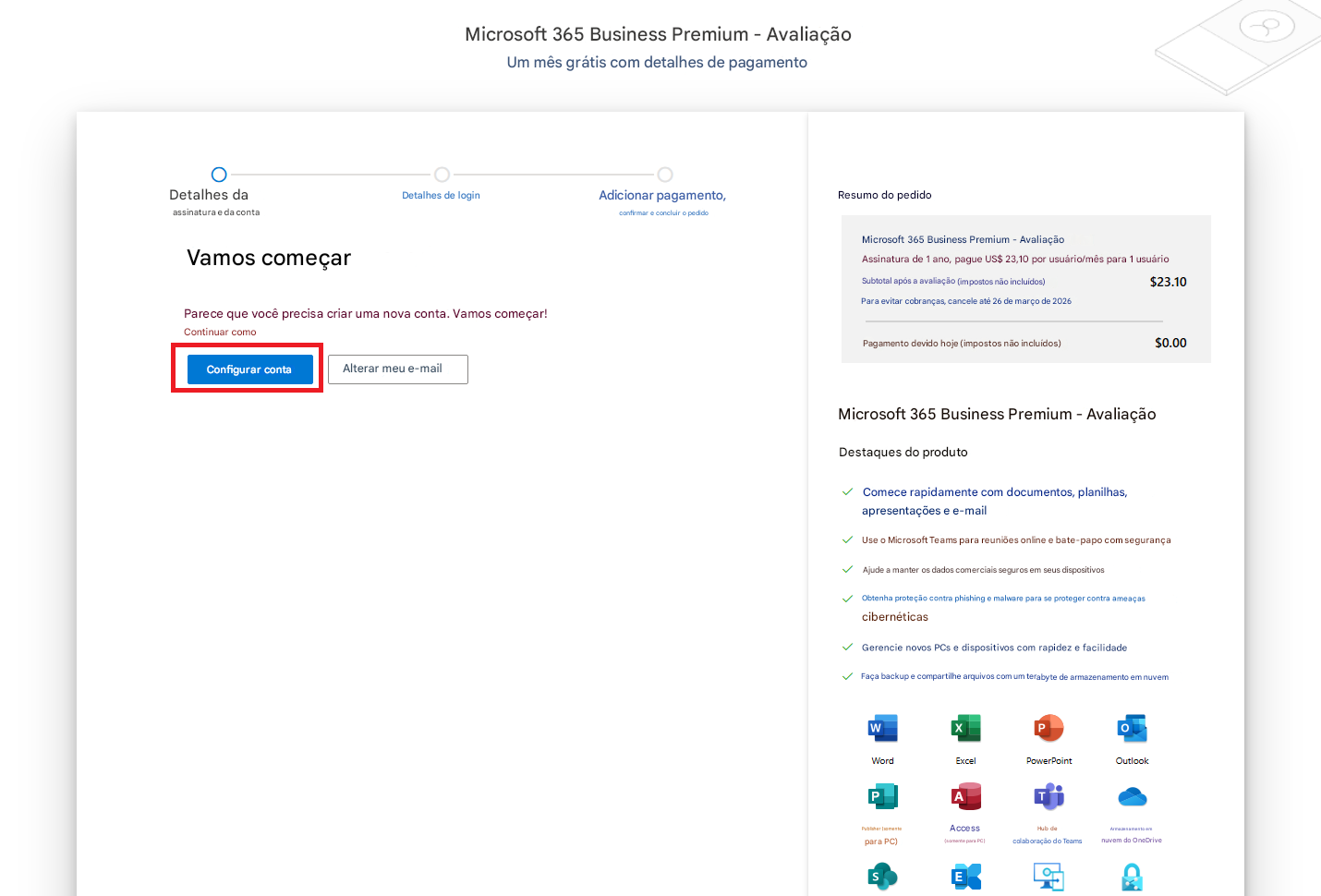Click the Exchange app icon
The image size is (1321, 896).
click(x=965, y=876)
